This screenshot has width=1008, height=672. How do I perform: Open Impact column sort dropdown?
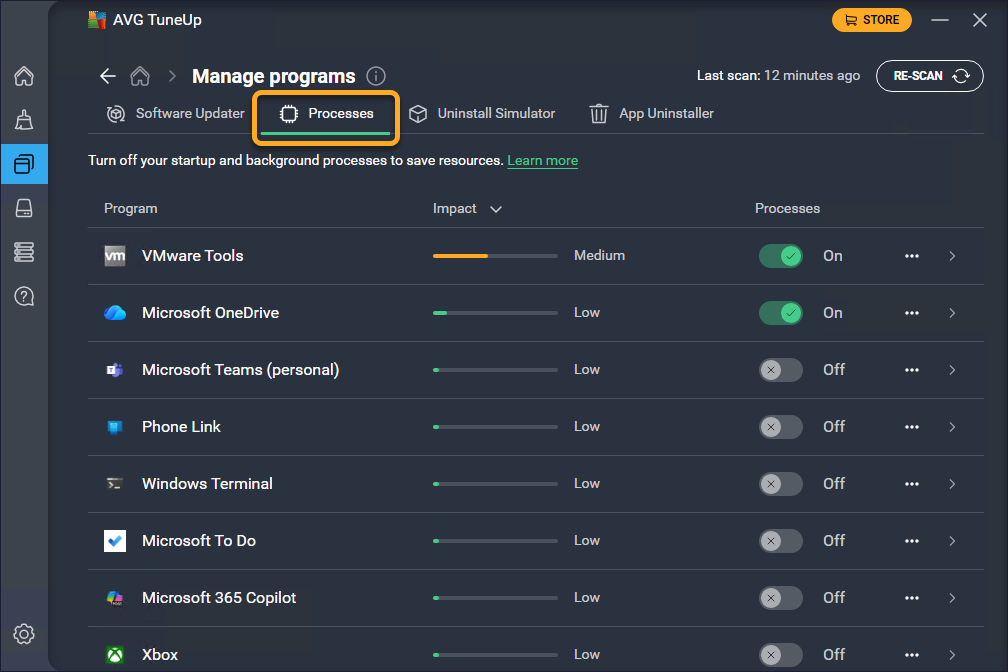(x=496, y=209)
